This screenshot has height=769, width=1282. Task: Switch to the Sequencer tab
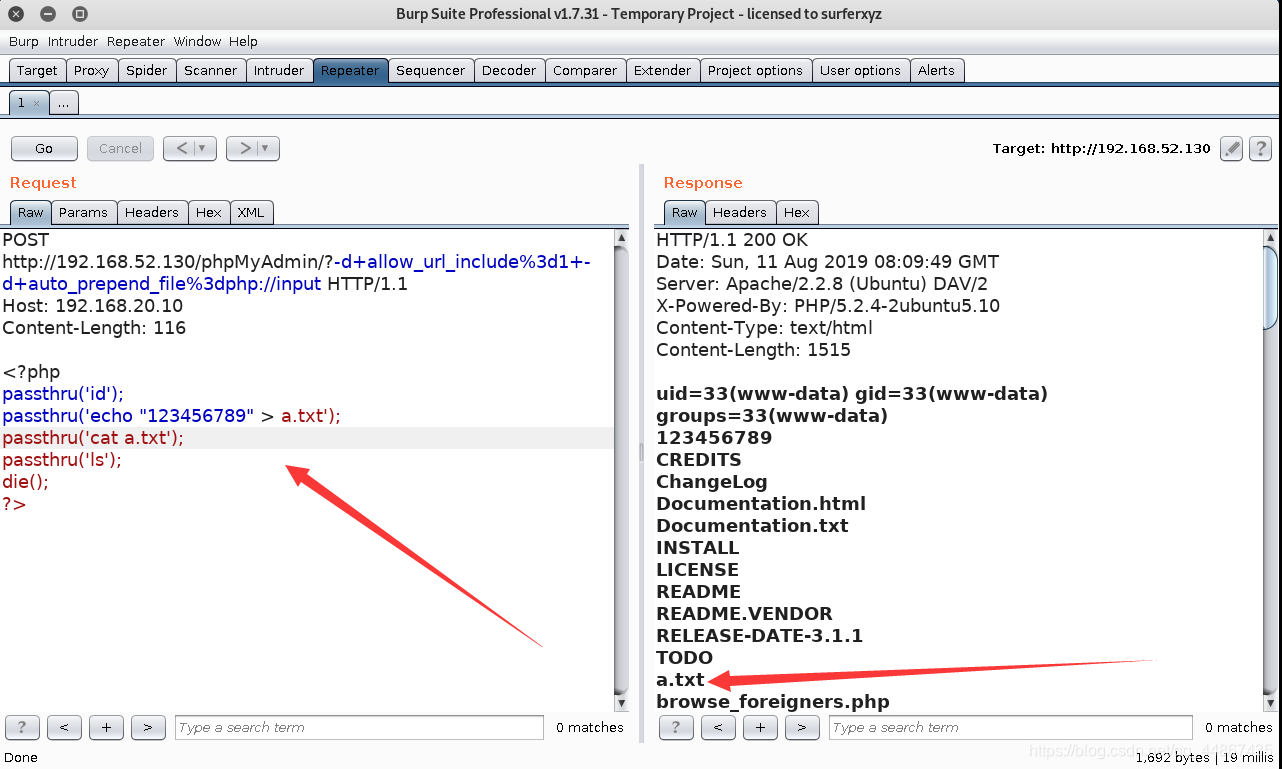pos(431,71)
